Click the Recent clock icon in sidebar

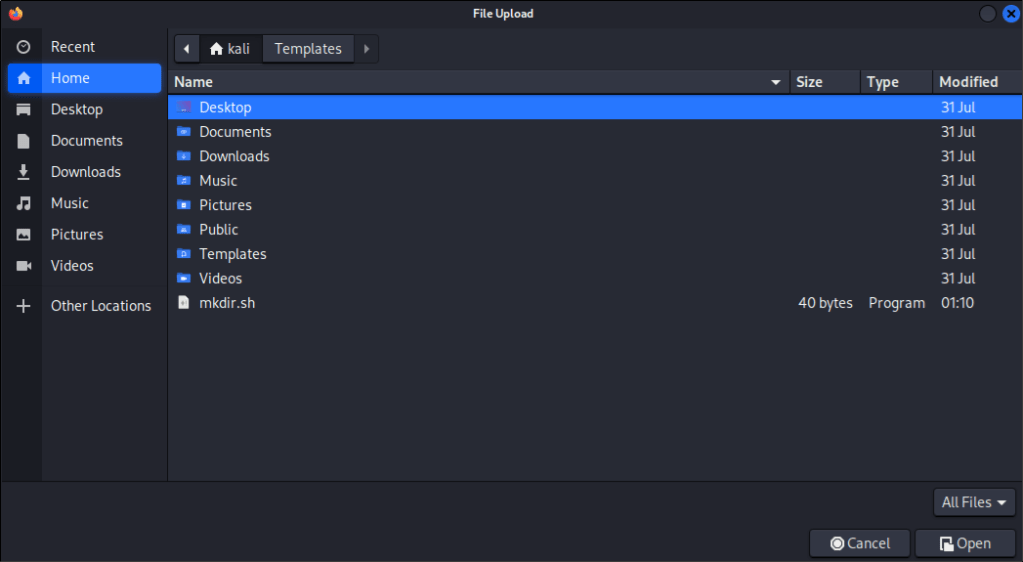[24, 47]
